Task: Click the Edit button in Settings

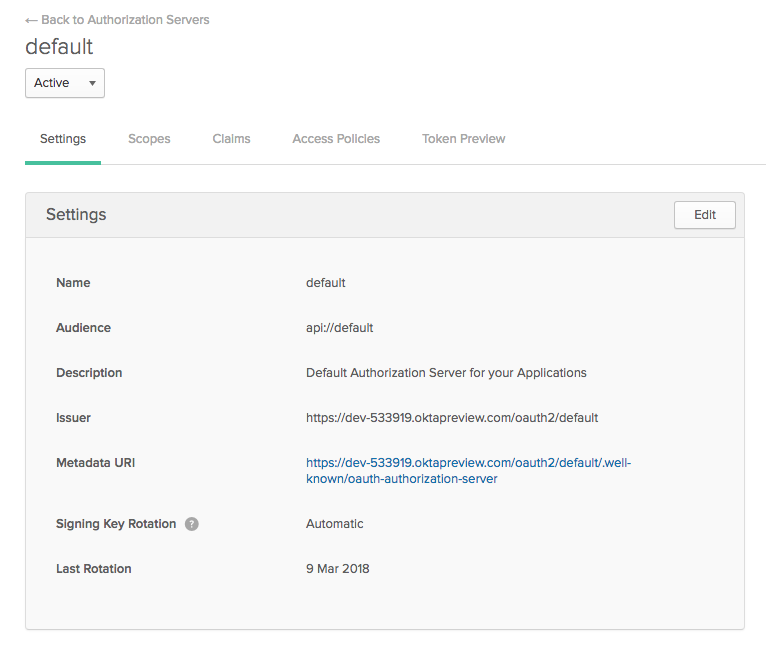Action: [x=705, y=215]
